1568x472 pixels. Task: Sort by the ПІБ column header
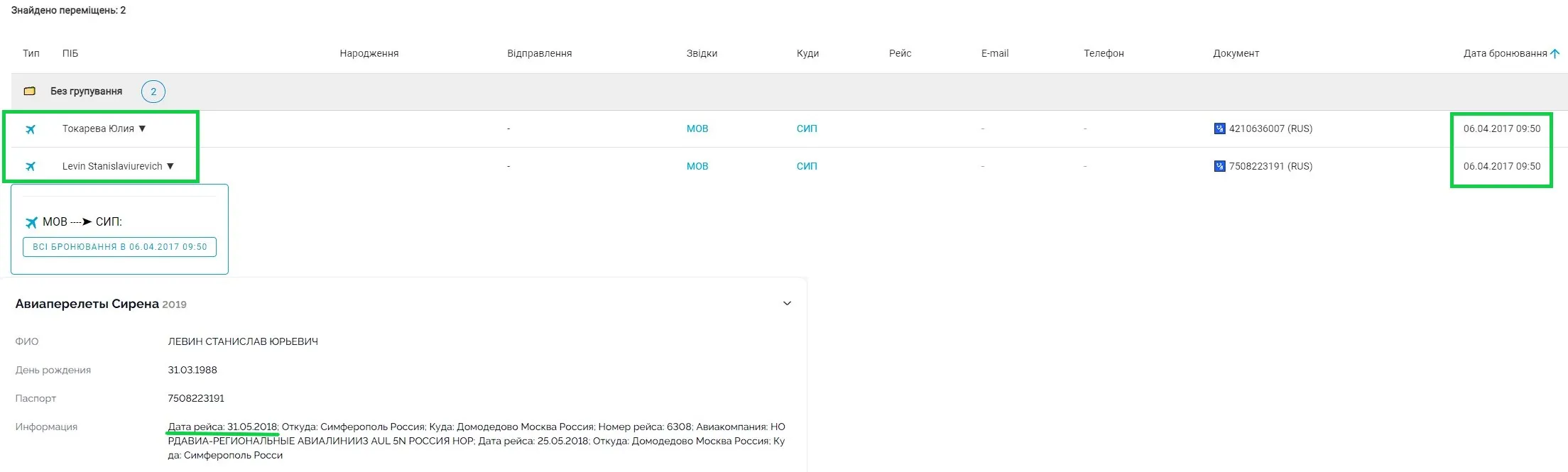pos(70,54)
